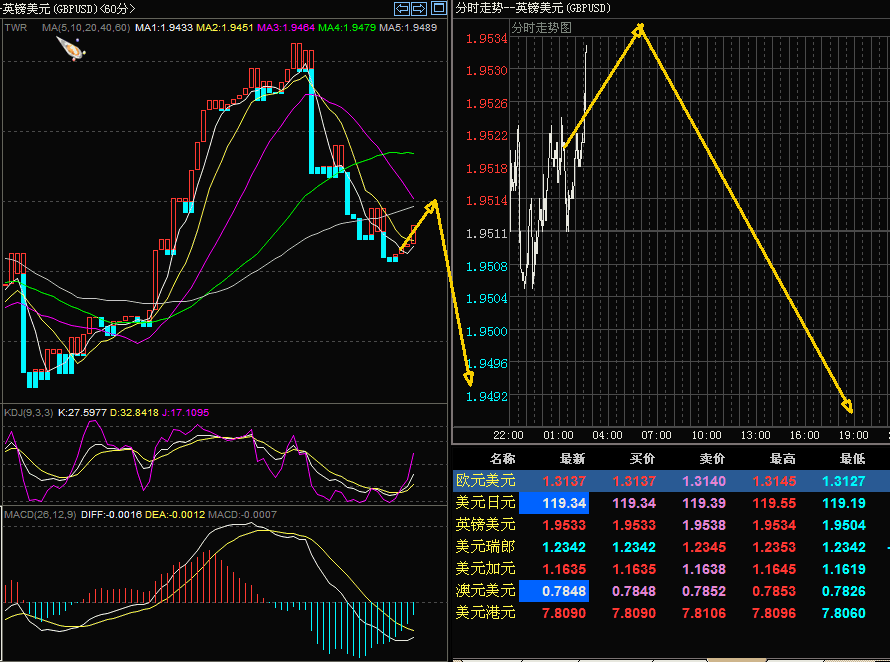Select the 美元日元 currency pair row
This screenshot has width=890, height=662.
point(486,502)
